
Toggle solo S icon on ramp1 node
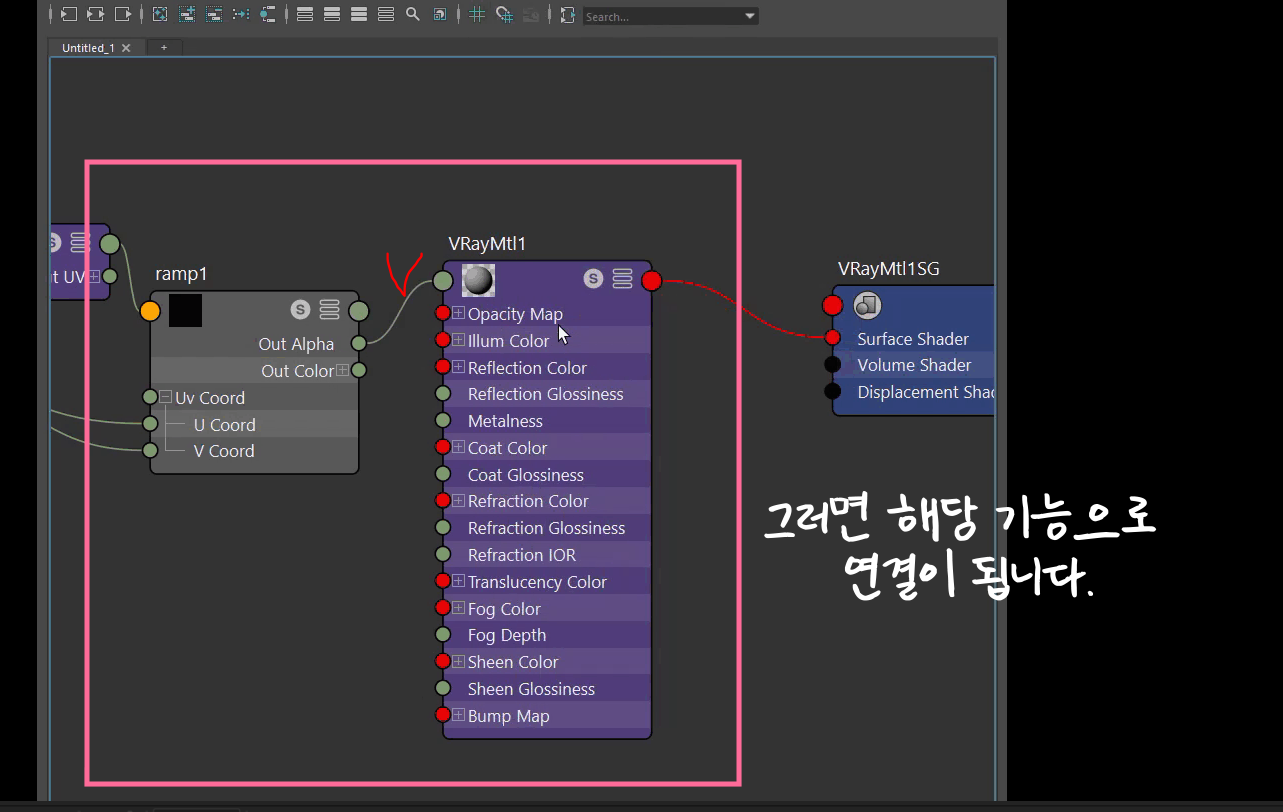tap(300, 309)
